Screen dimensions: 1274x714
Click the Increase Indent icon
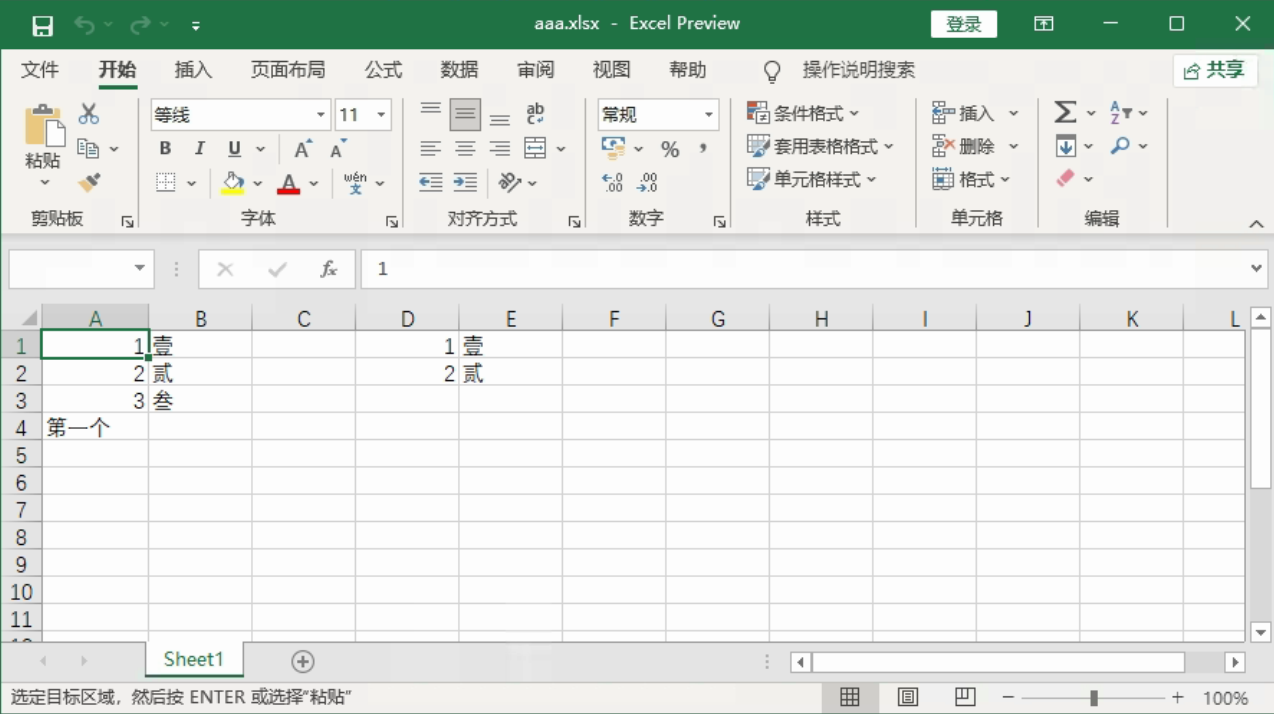pos(465,182)
